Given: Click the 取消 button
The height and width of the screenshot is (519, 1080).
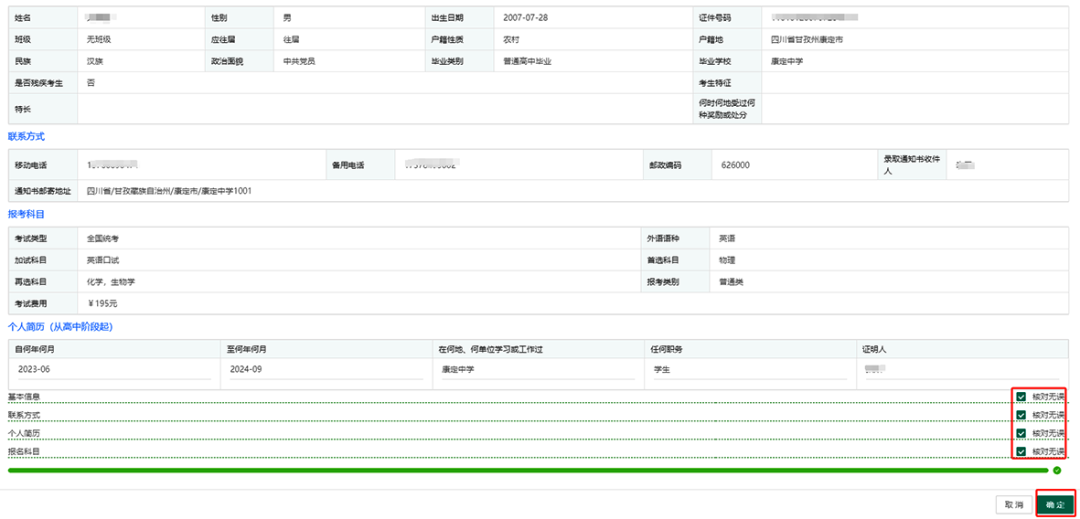Looking at the screenshot, I should point(1013,505).
